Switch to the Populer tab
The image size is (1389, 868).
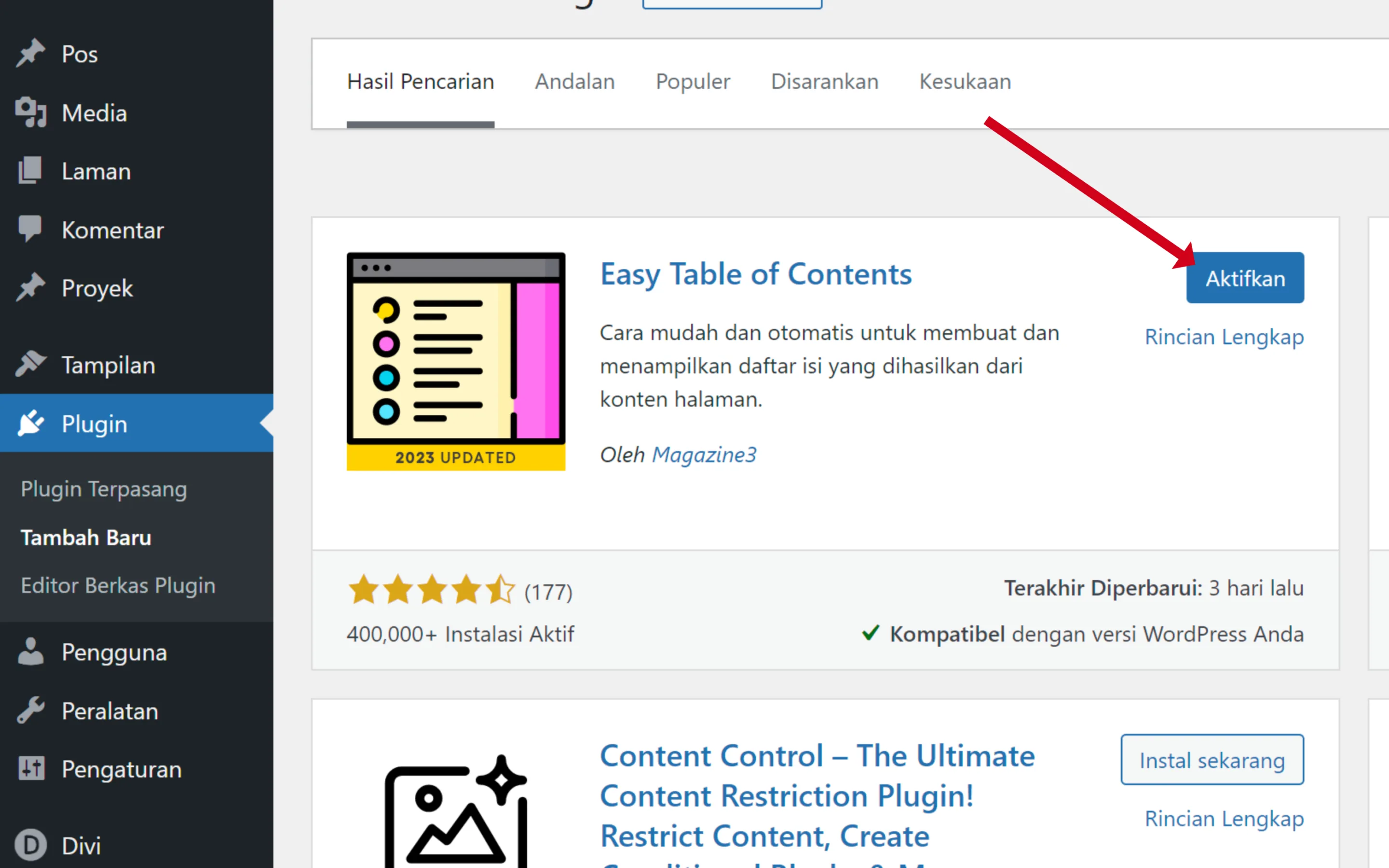coord(693,81)
